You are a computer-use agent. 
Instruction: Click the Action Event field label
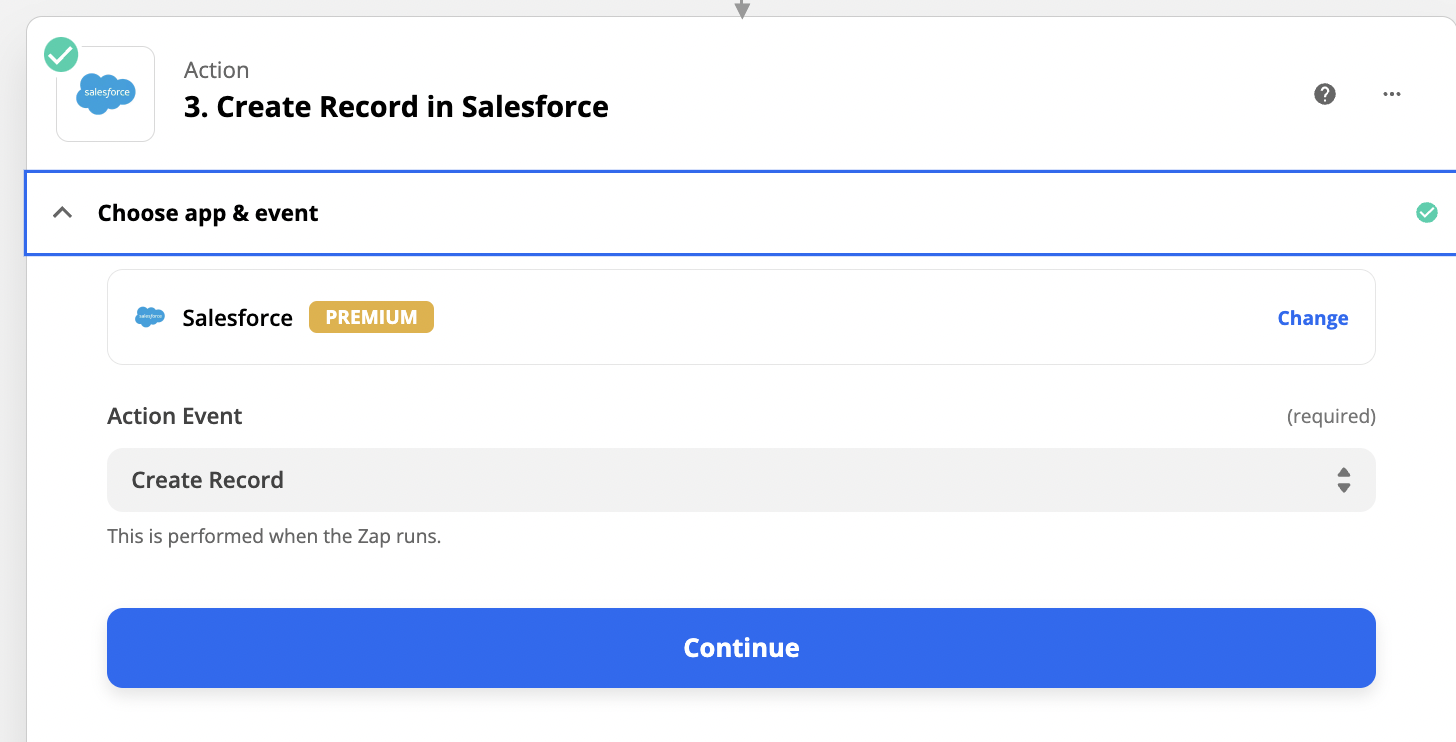[x=175, y=416]
